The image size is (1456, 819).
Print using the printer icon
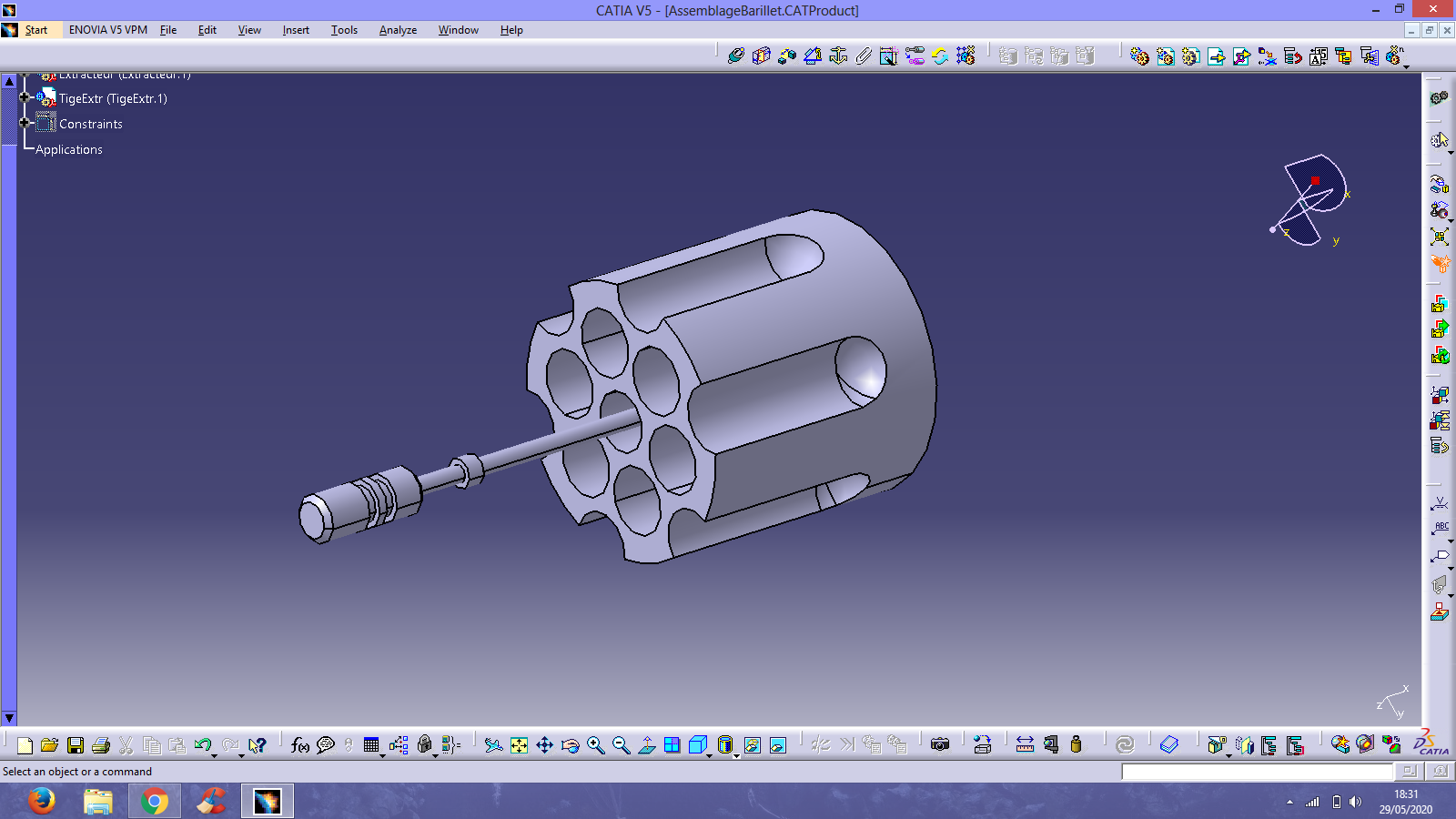101,745
